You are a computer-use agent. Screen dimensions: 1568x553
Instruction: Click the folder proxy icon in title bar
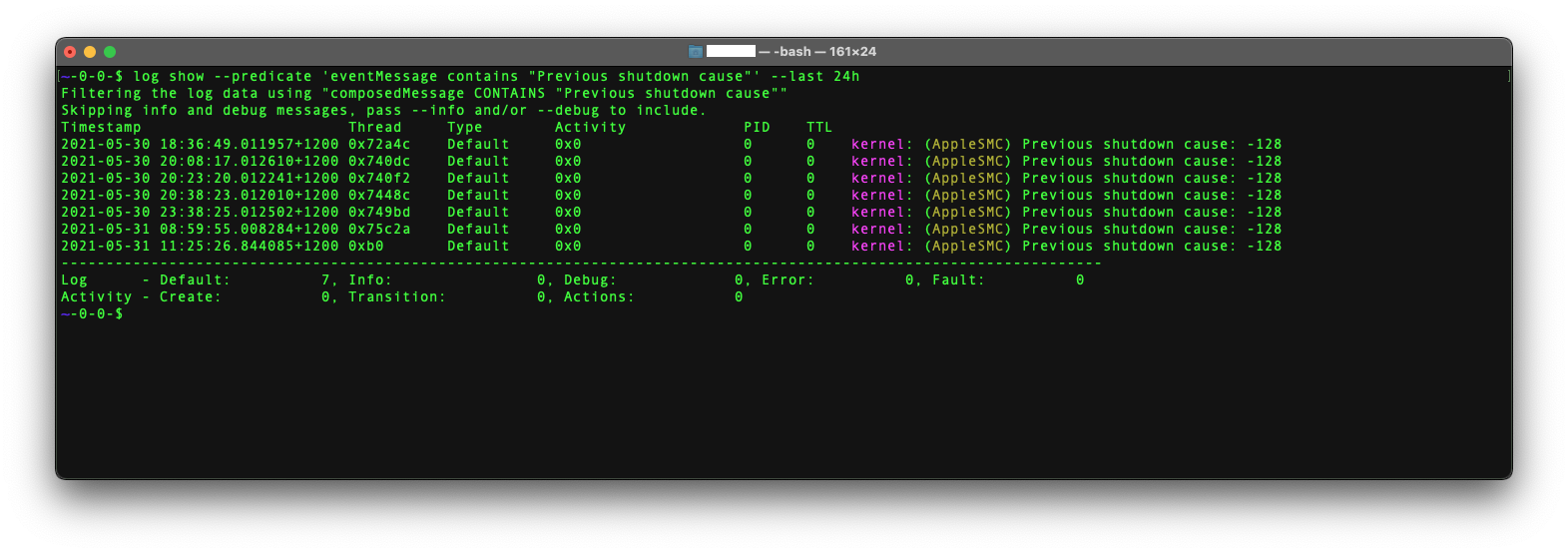coord(696,52)
